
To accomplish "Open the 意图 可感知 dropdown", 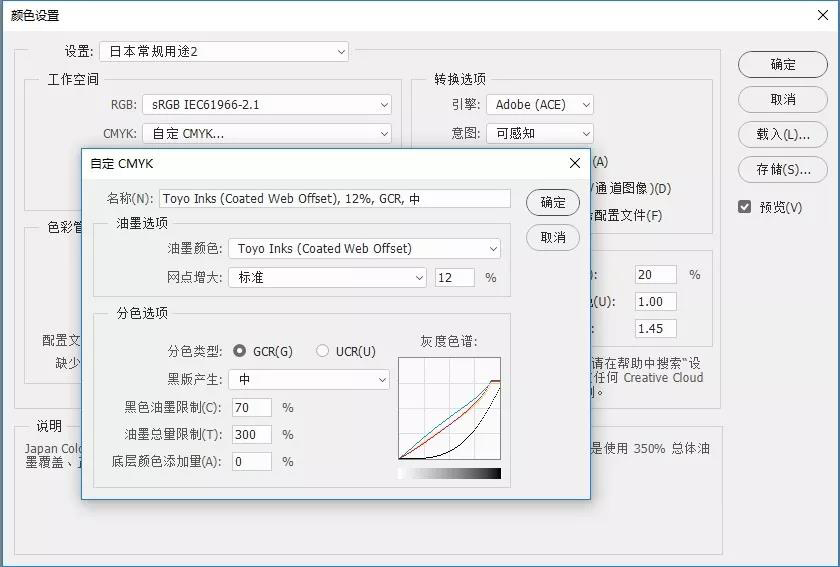I will point(539,133).
